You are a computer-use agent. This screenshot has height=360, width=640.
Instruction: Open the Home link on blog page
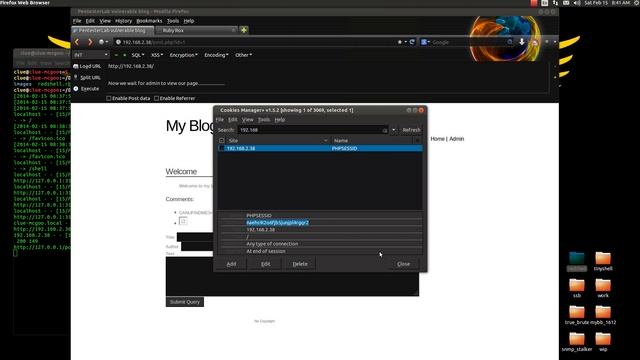437,139
